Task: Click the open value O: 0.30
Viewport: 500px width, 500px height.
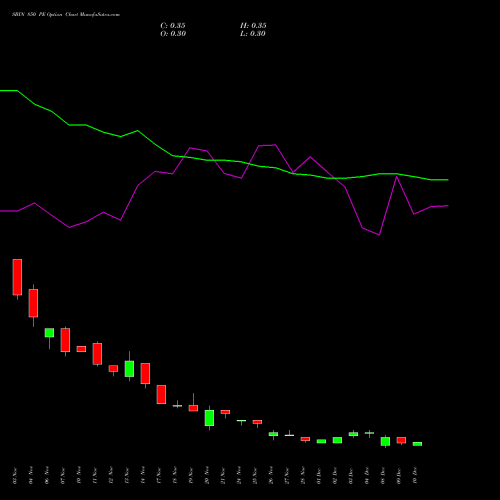Action: click(173, 34)
